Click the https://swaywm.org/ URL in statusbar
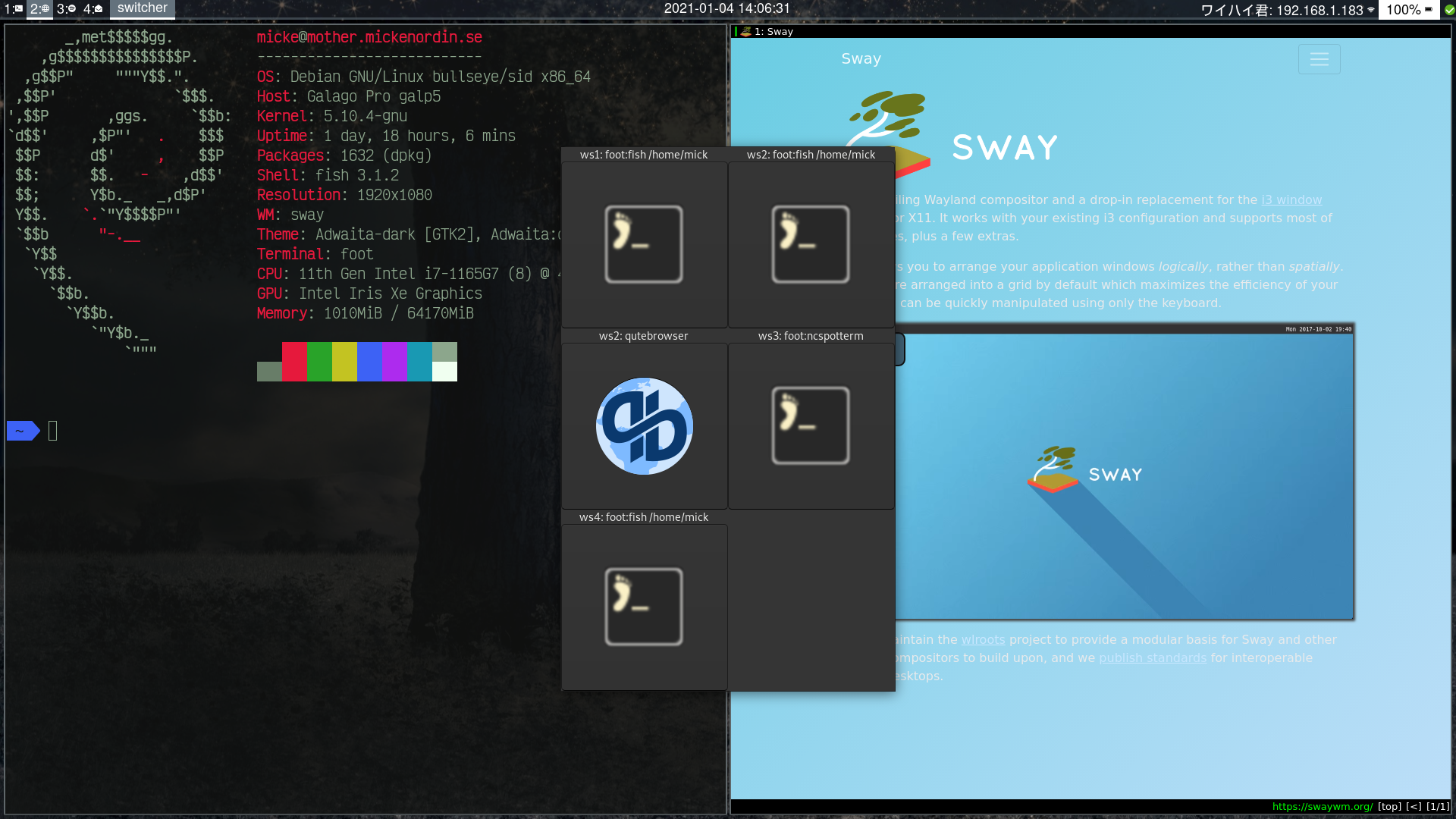The image size is (1456, 819). click(x=1322, y=807)
